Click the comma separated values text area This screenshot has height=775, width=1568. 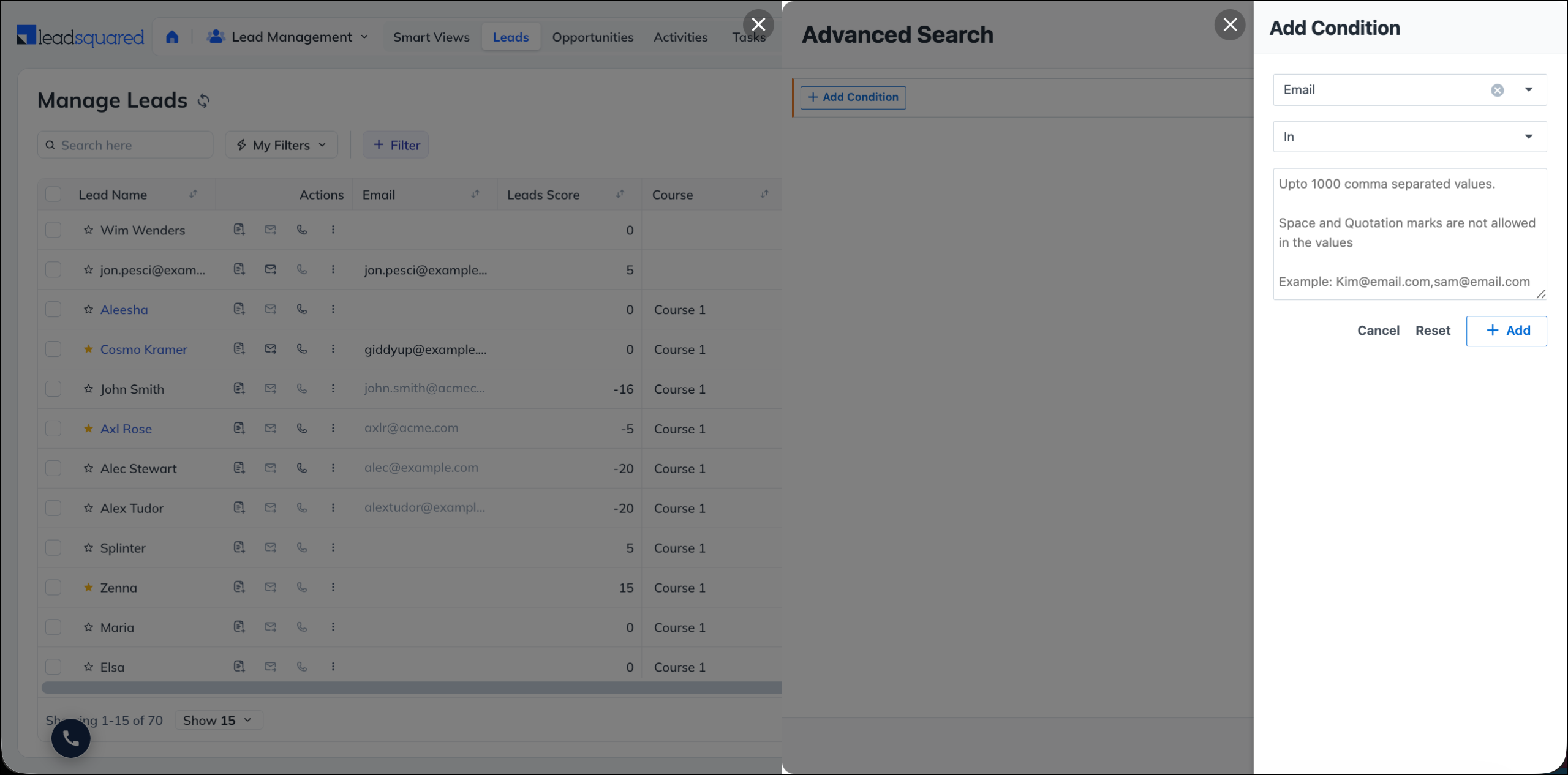1409,234
